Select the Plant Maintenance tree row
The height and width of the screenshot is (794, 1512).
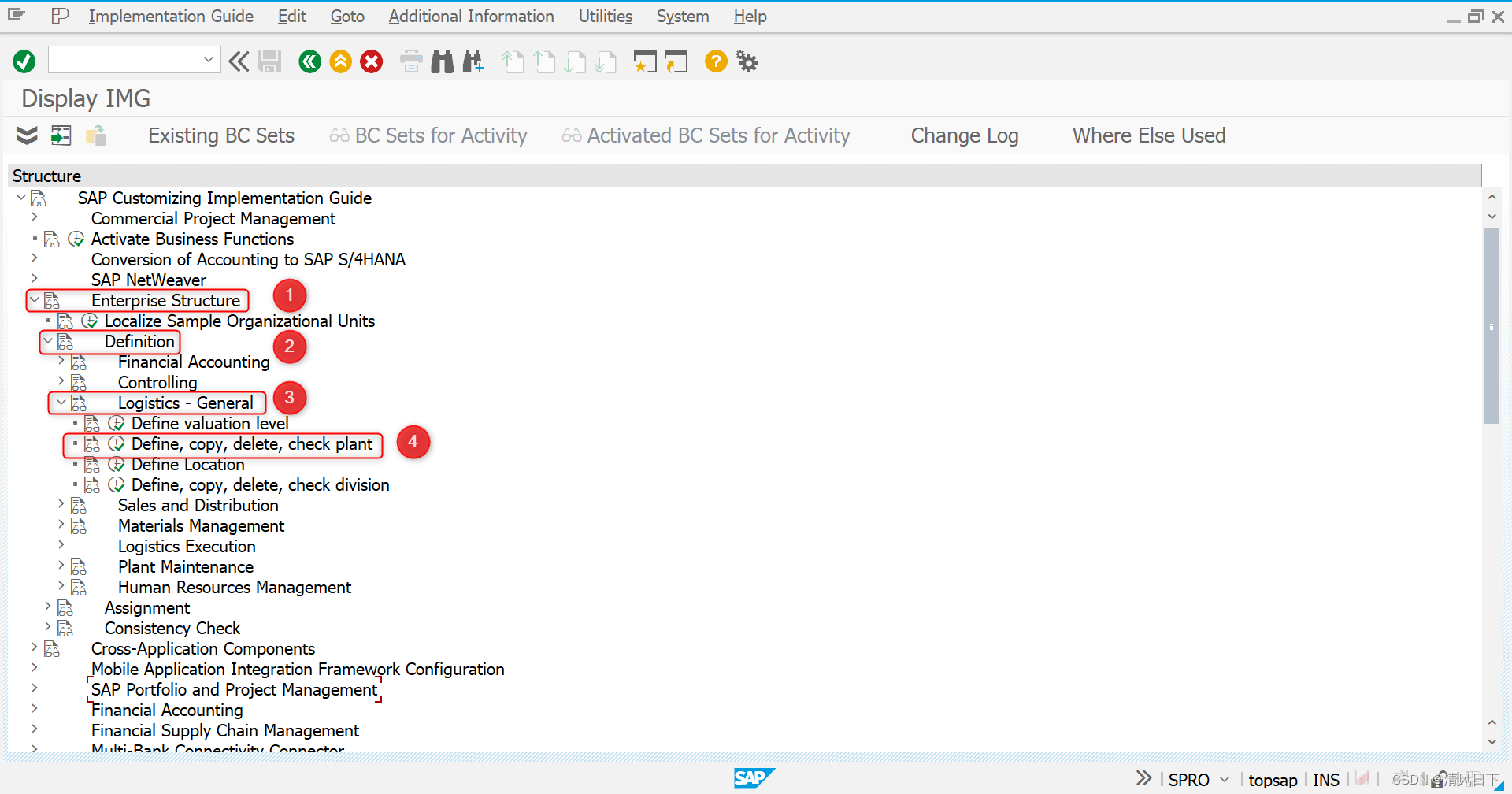tap(186, 567)
